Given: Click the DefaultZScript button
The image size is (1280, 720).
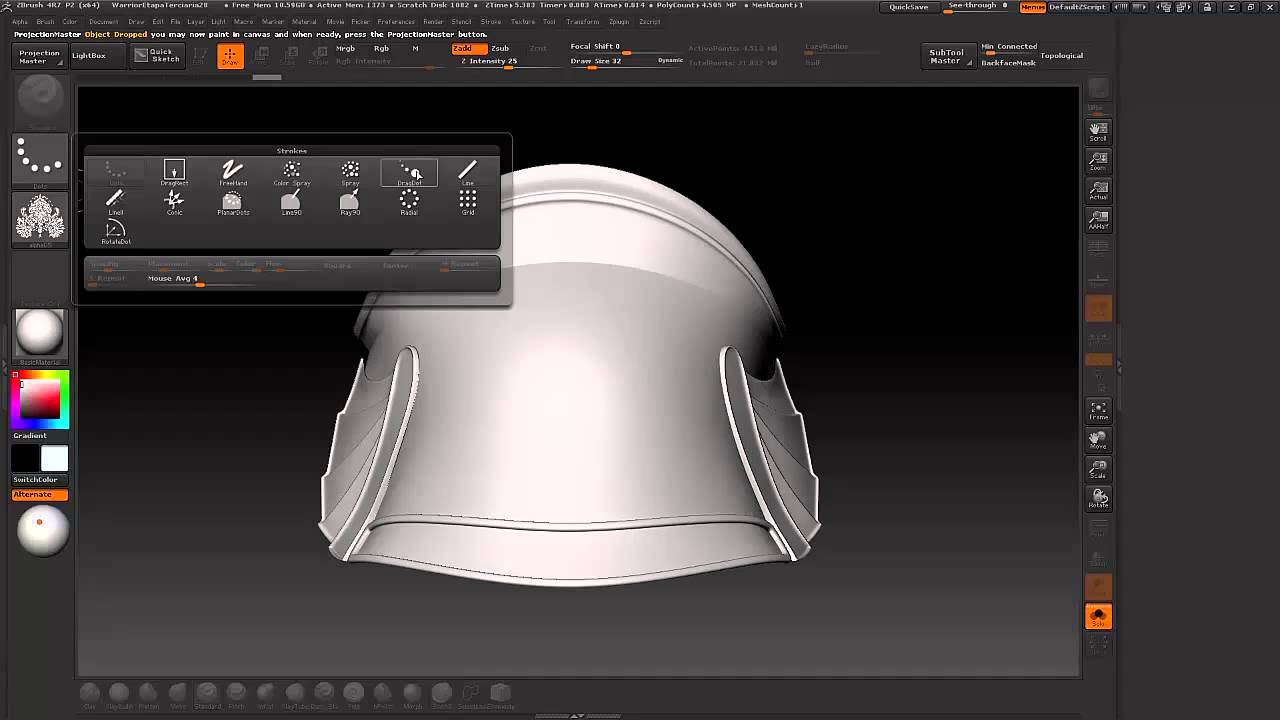Looking at the screenshot, I should 1078,7.
